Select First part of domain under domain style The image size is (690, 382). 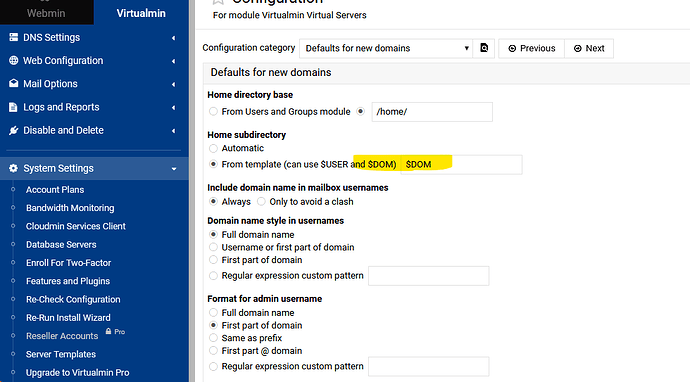click(213, 260)
